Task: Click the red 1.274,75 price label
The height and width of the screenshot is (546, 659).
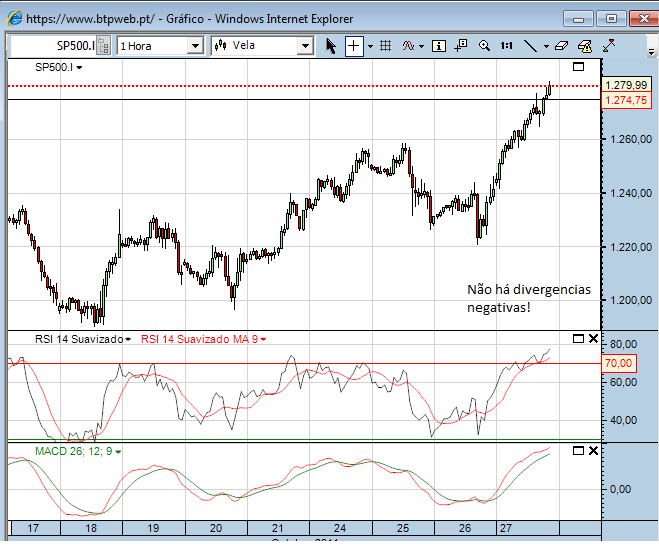Action: tap(626, 100)
